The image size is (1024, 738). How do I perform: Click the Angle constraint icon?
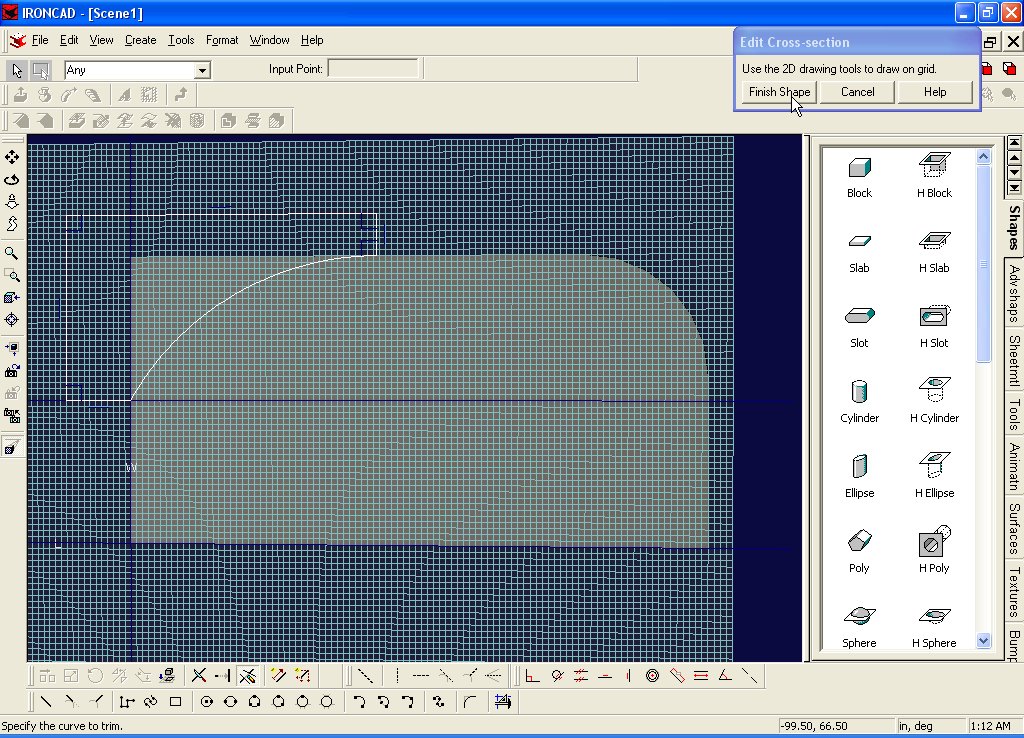(x=725, y=675)
